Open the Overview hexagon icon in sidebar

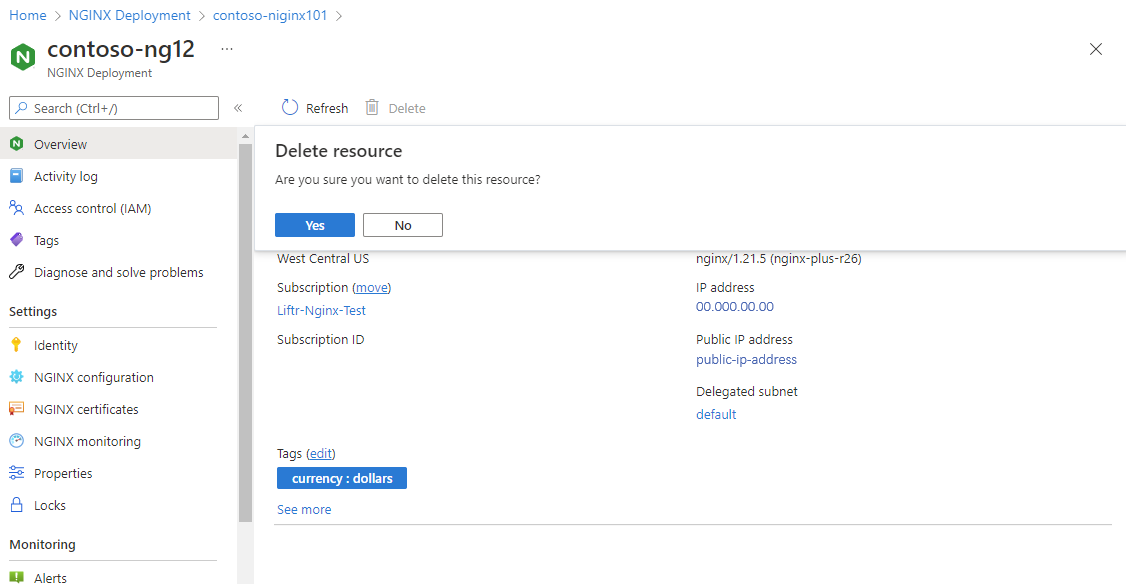[x=17, y=144]
